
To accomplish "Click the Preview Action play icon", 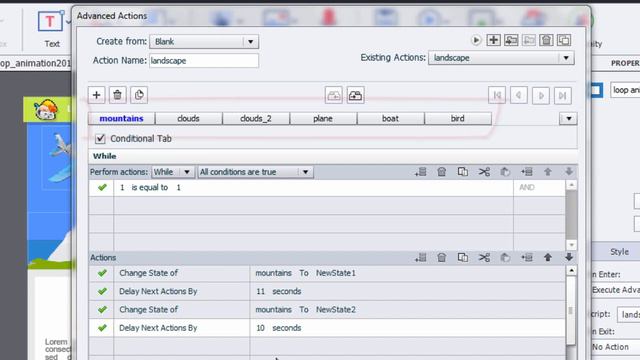I will tap(476, 40).
